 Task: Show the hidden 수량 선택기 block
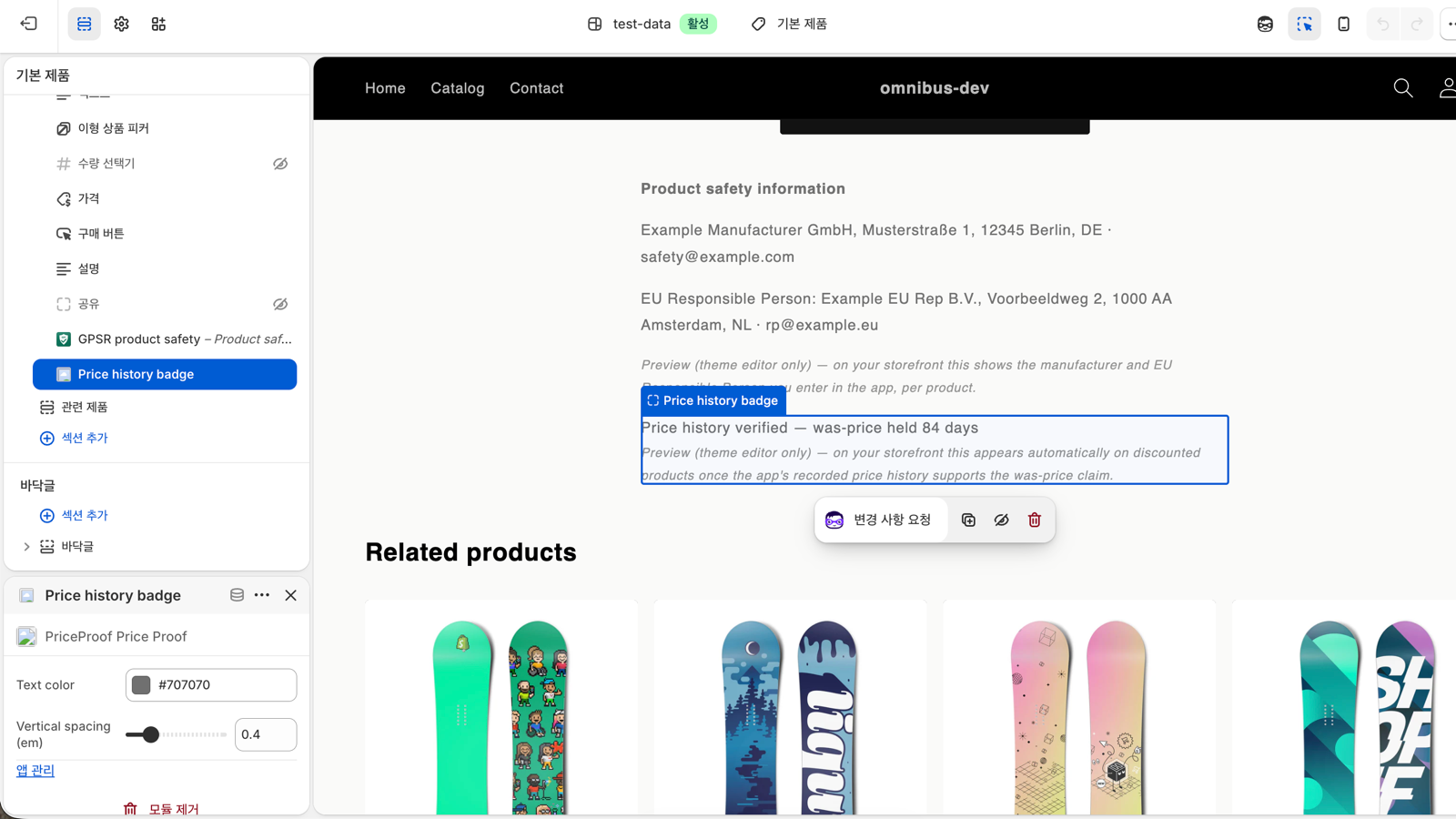(x=280, y=164)
